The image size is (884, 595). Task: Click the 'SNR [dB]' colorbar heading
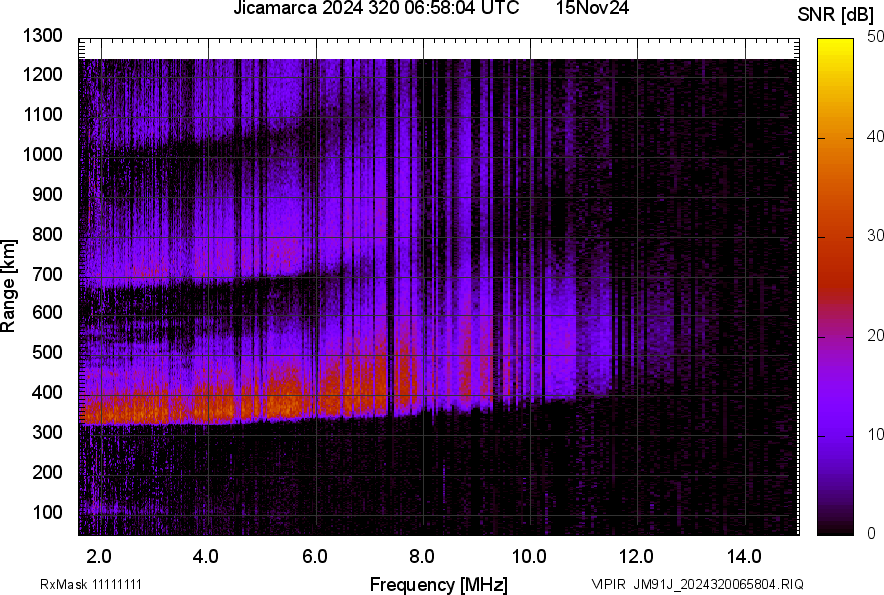[x=834, y=14]
